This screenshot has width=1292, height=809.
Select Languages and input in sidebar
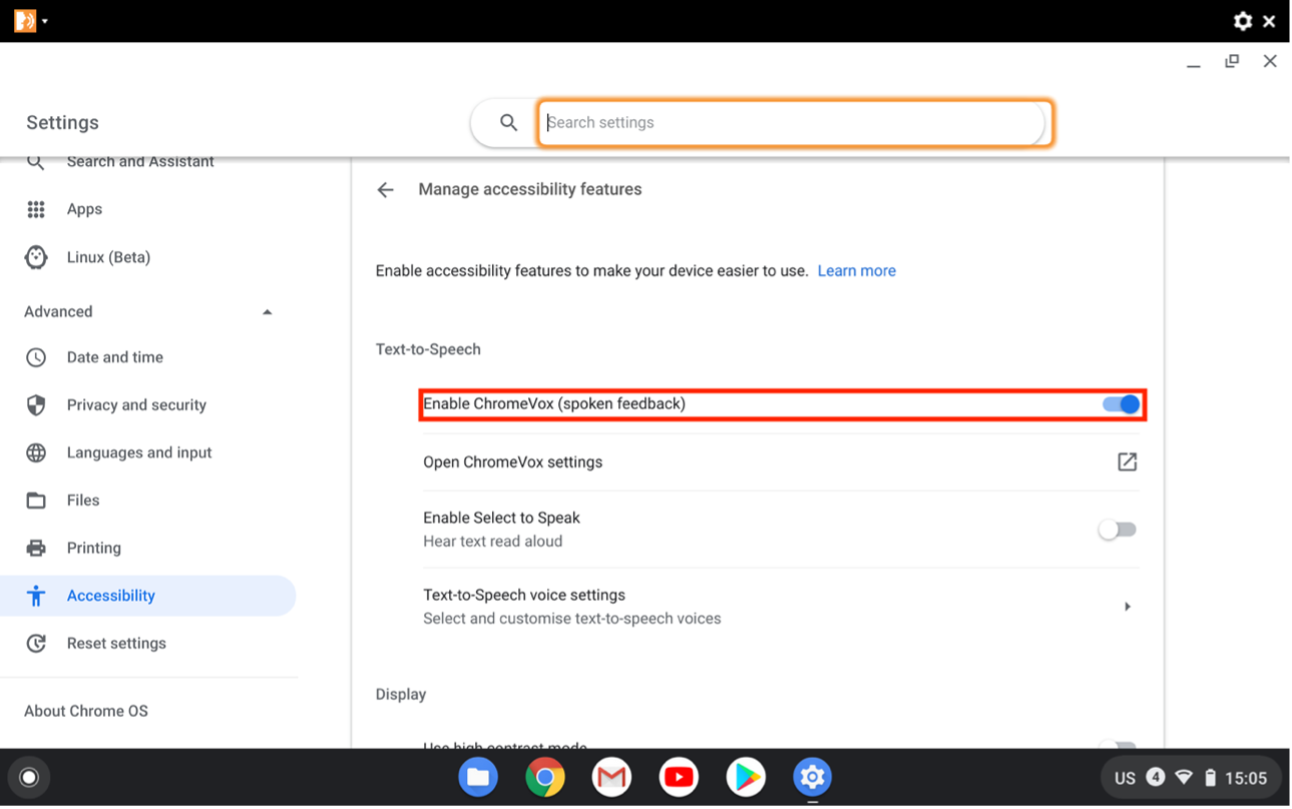coord(139,452)
